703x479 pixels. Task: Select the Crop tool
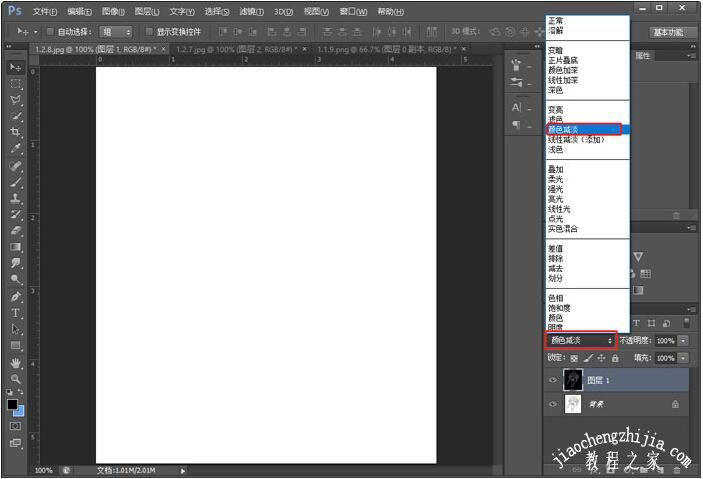[15, 132]
